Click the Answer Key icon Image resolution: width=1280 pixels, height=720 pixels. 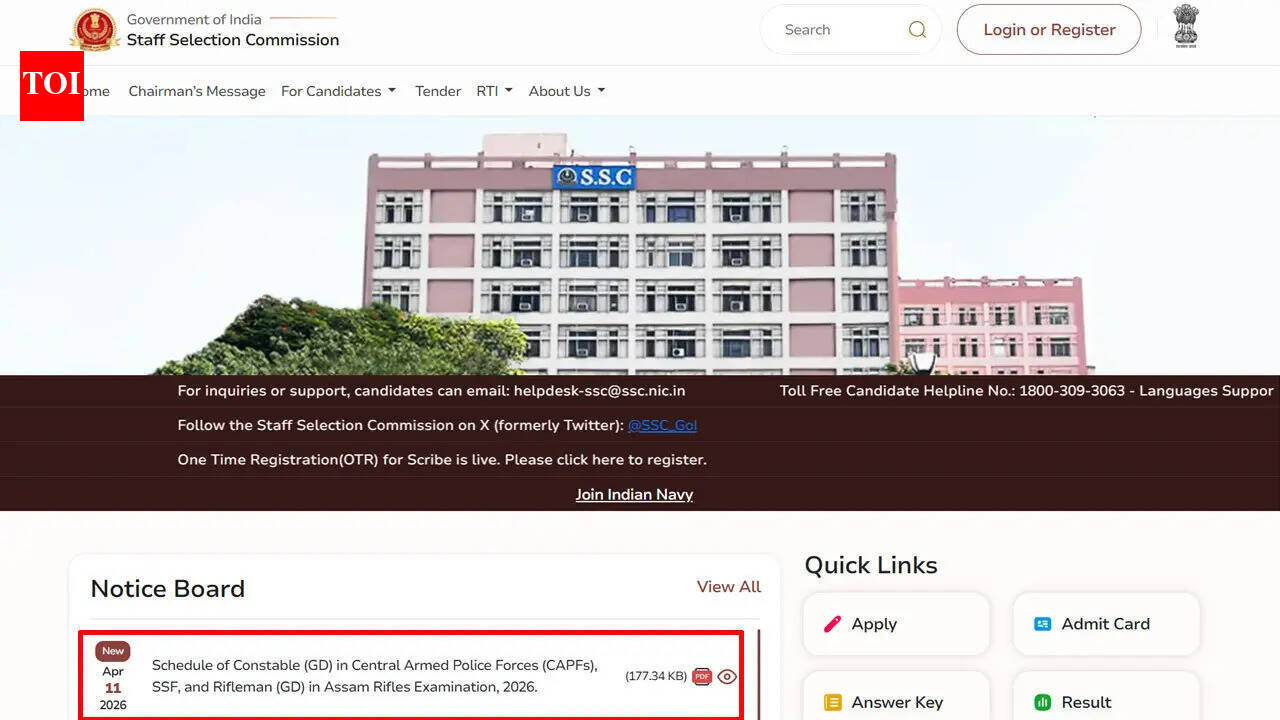point(832,702)
